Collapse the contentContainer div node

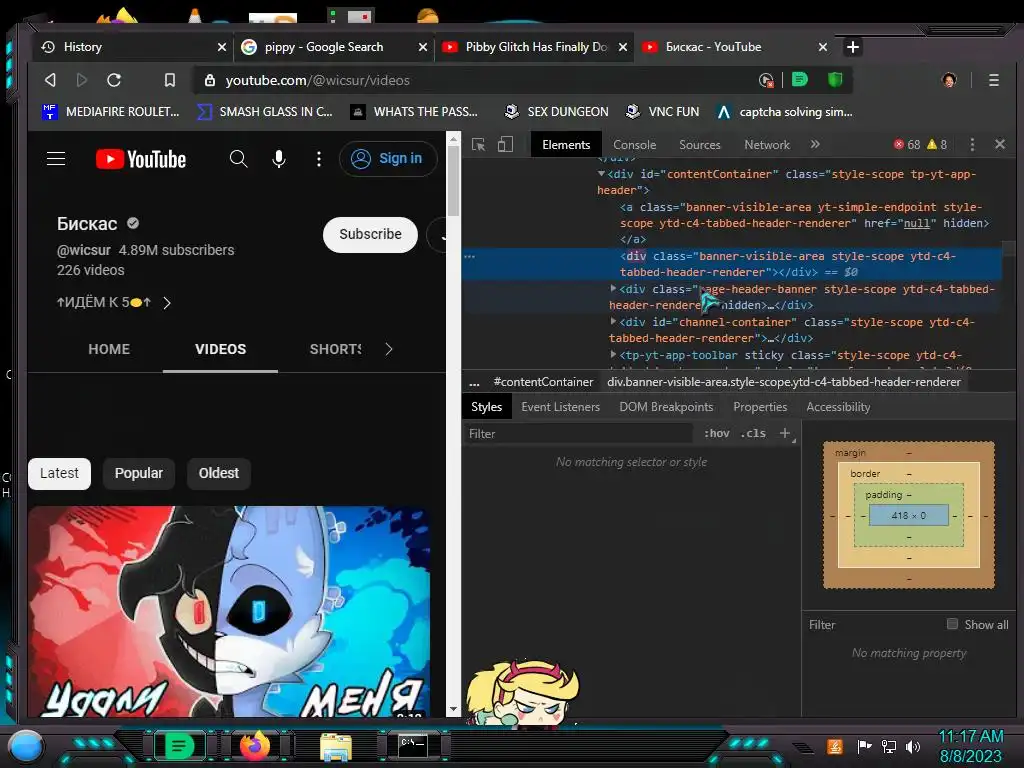601,174
